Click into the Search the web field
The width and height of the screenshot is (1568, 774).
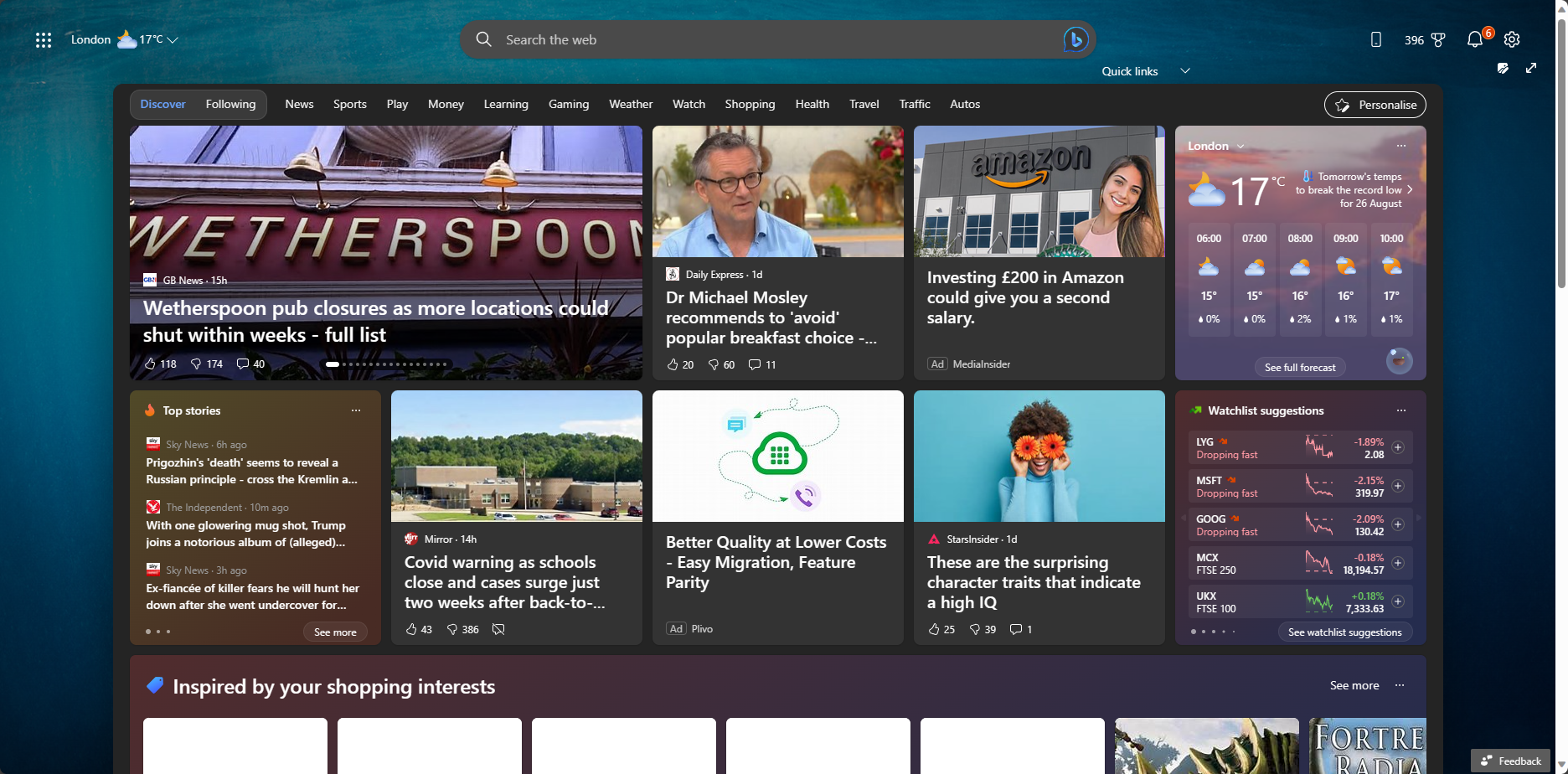pos(777,39)
